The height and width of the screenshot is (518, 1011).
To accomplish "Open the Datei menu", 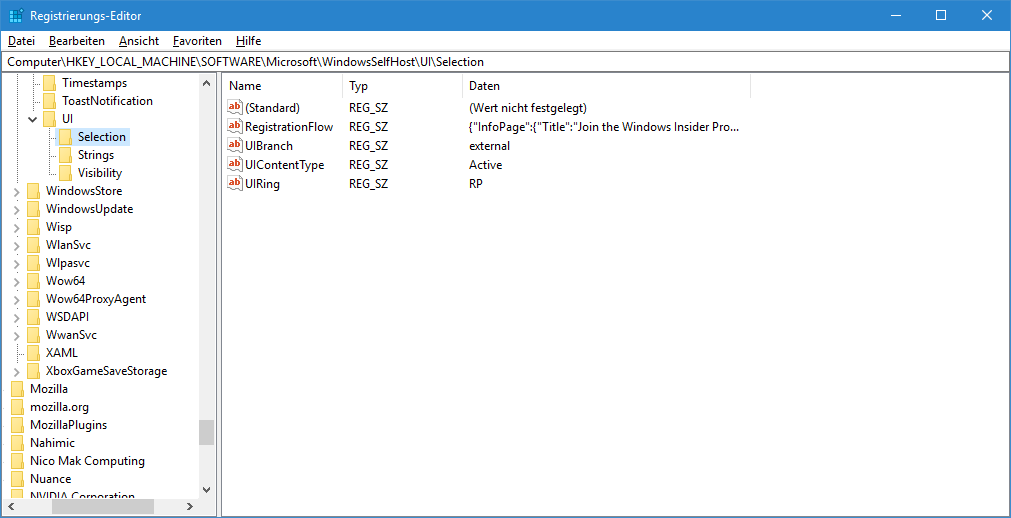I will 21,41.
